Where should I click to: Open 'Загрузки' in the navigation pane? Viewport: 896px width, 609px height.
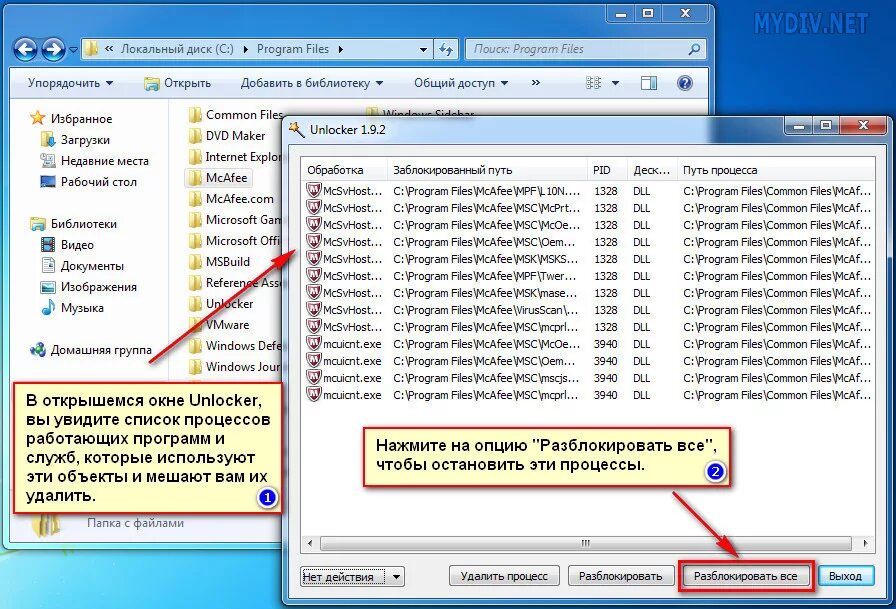click(x=75, y=140)
